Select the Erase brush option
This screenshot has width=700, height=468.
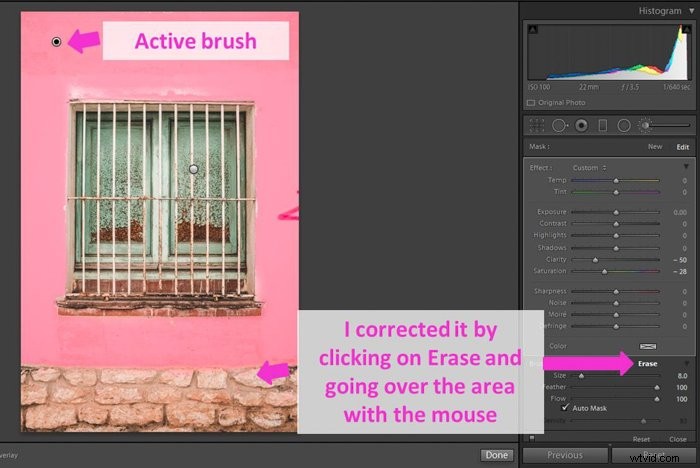pos(647,364)
